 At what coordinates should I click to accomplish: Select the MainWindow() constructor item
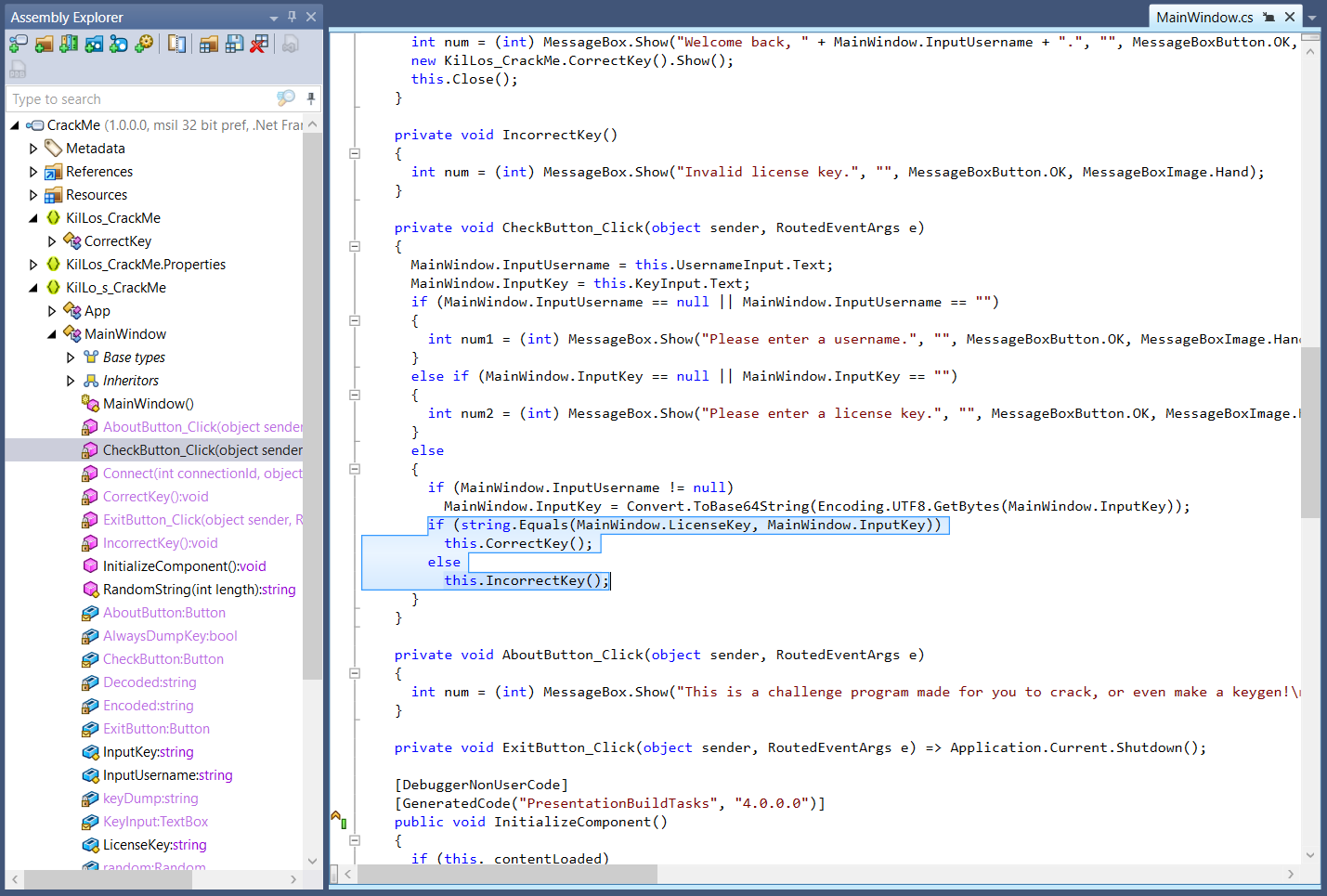(x=149, y=404)
